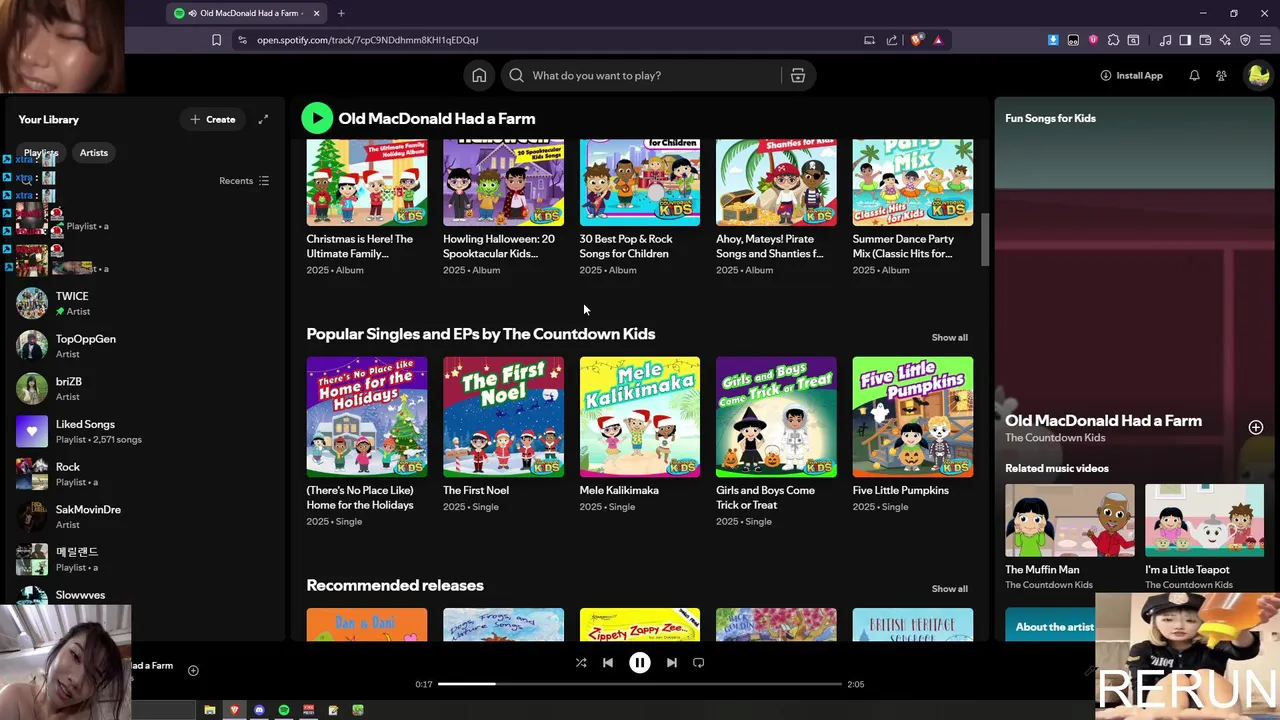The width and height of the screenshot is (1280, 720).
Task: Go to the previous track
Action: pos(607,662)
